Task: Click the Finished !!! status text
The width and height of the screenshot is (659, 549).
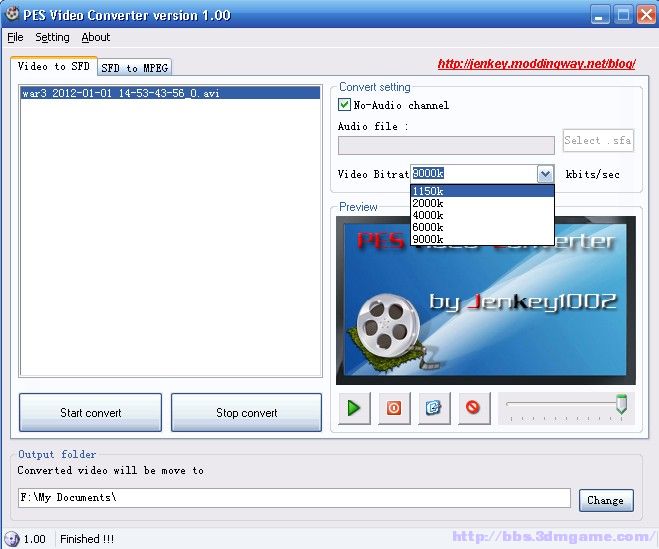Action: click(x=87, y=539)
